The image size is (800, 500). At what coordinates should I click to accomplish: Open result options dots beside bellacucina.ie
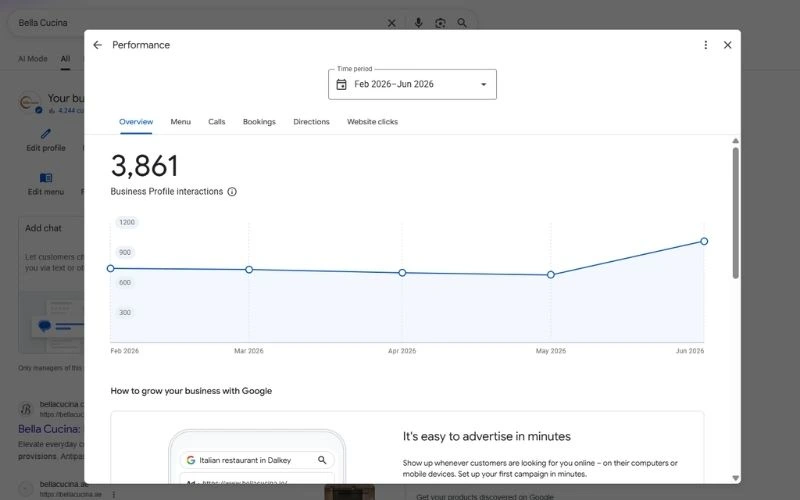pyautogui.click(x=113, y=494)
